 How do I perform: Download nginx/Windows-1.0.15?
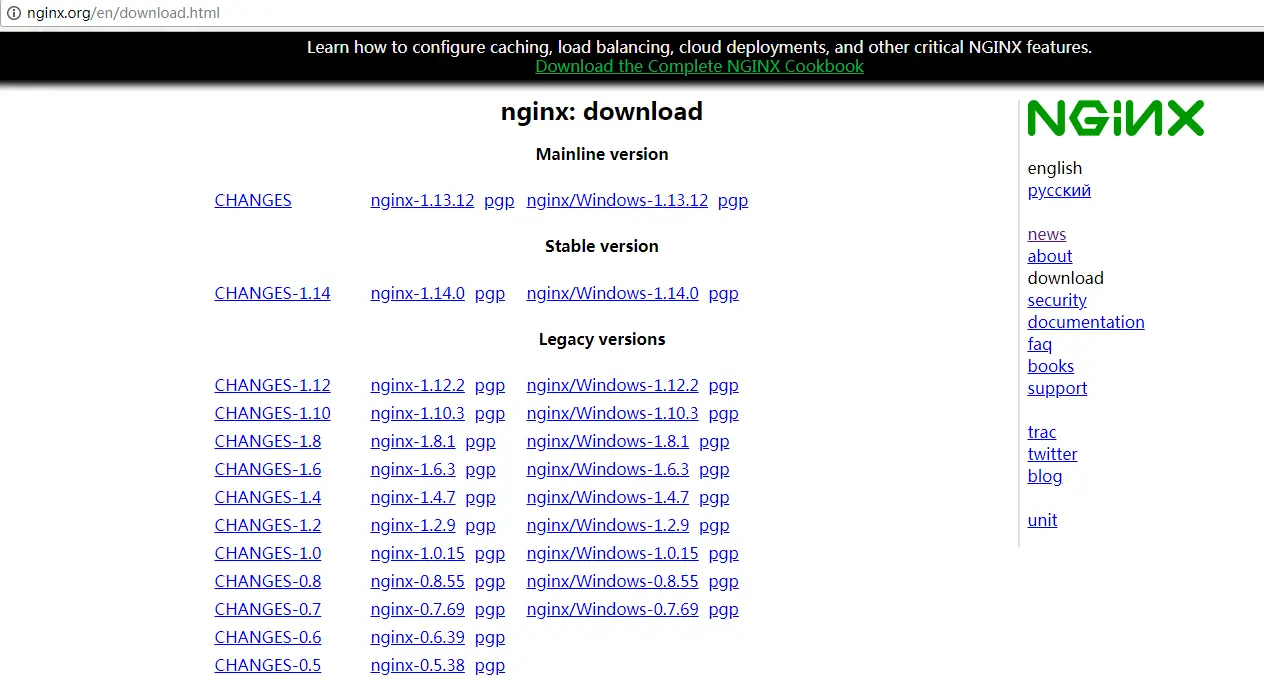[612, 553]
